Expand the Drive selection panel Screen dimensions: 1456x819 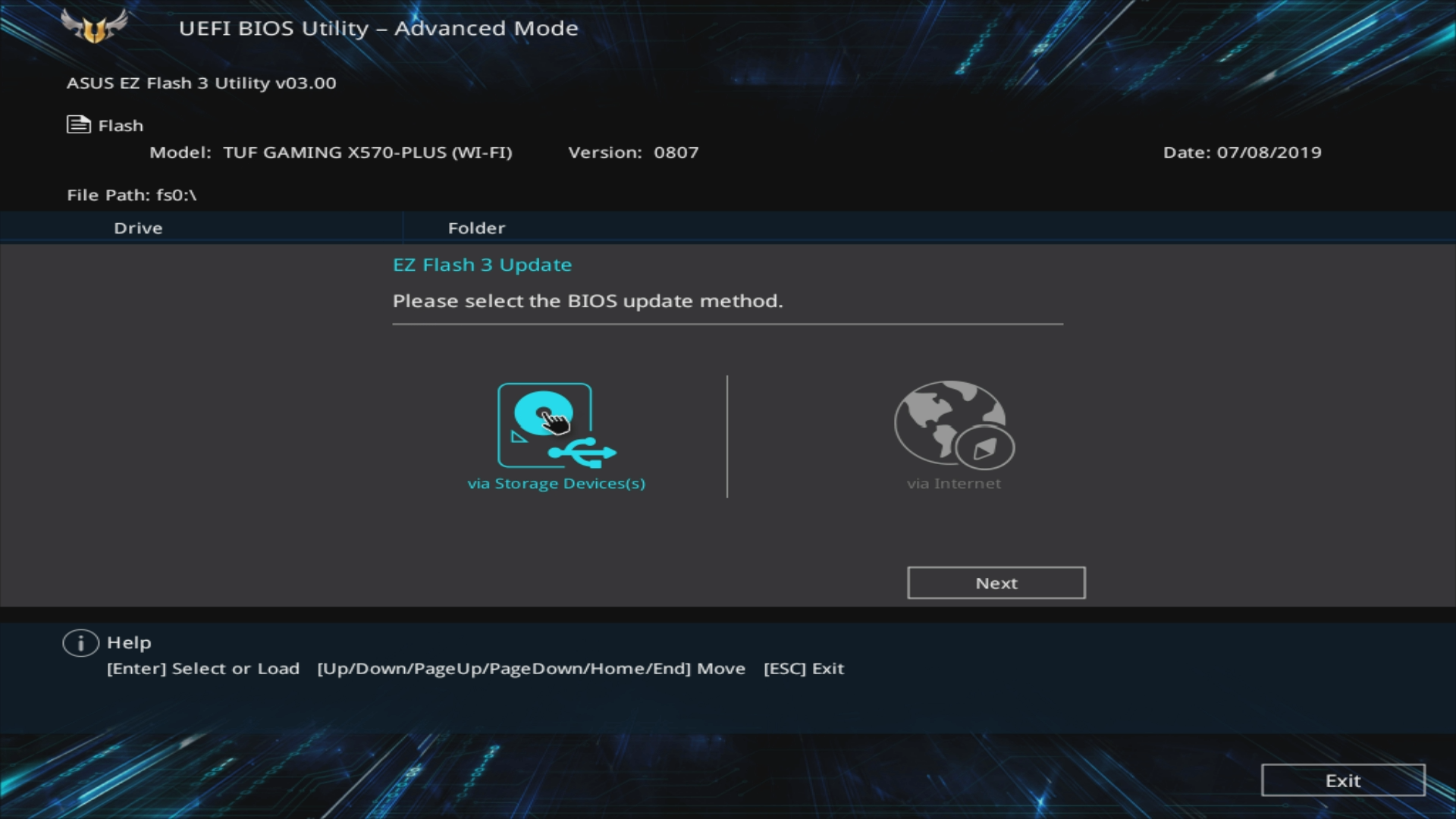pyautogui.click(x=138, y=228)
